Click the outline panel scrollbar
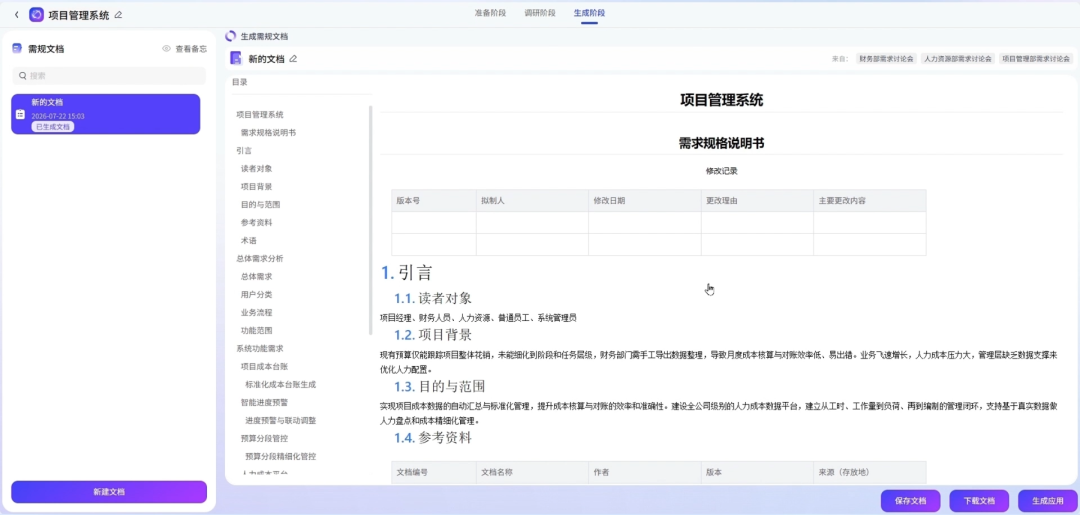The image size is (1080, 515). tap(371, 220)
